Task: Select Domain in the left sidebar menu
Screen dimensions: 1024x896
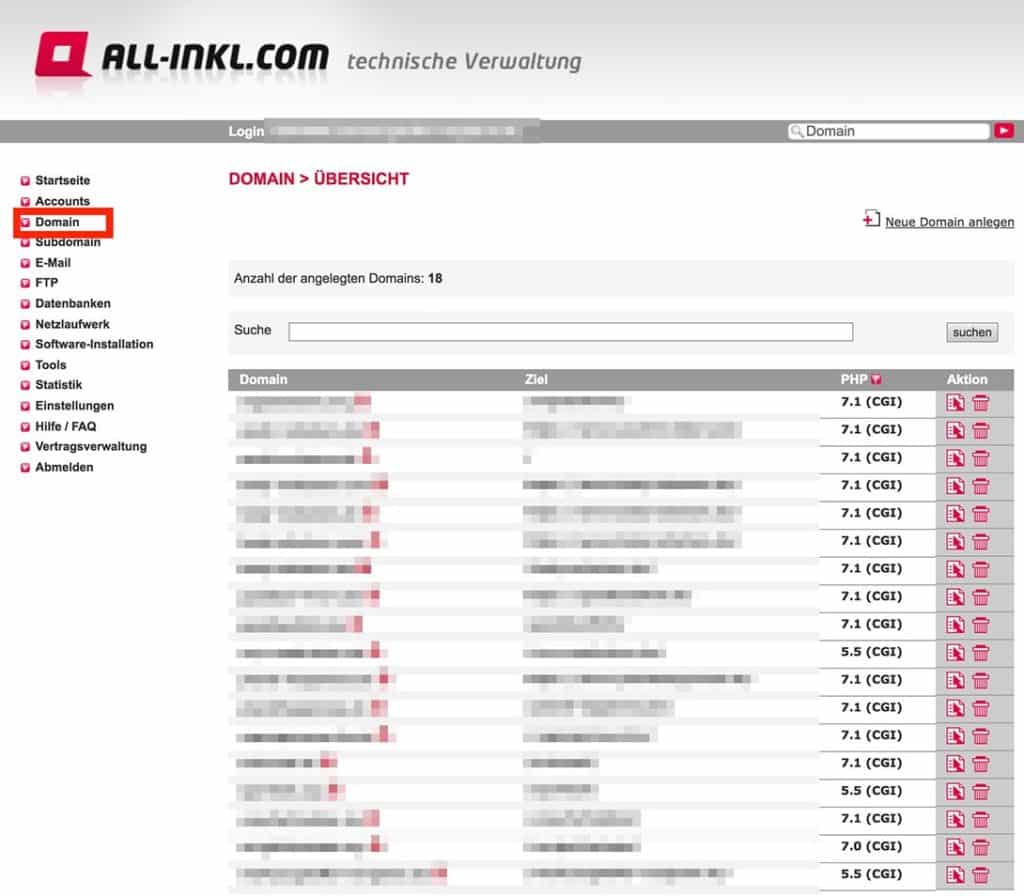Action: pos(58,221)
